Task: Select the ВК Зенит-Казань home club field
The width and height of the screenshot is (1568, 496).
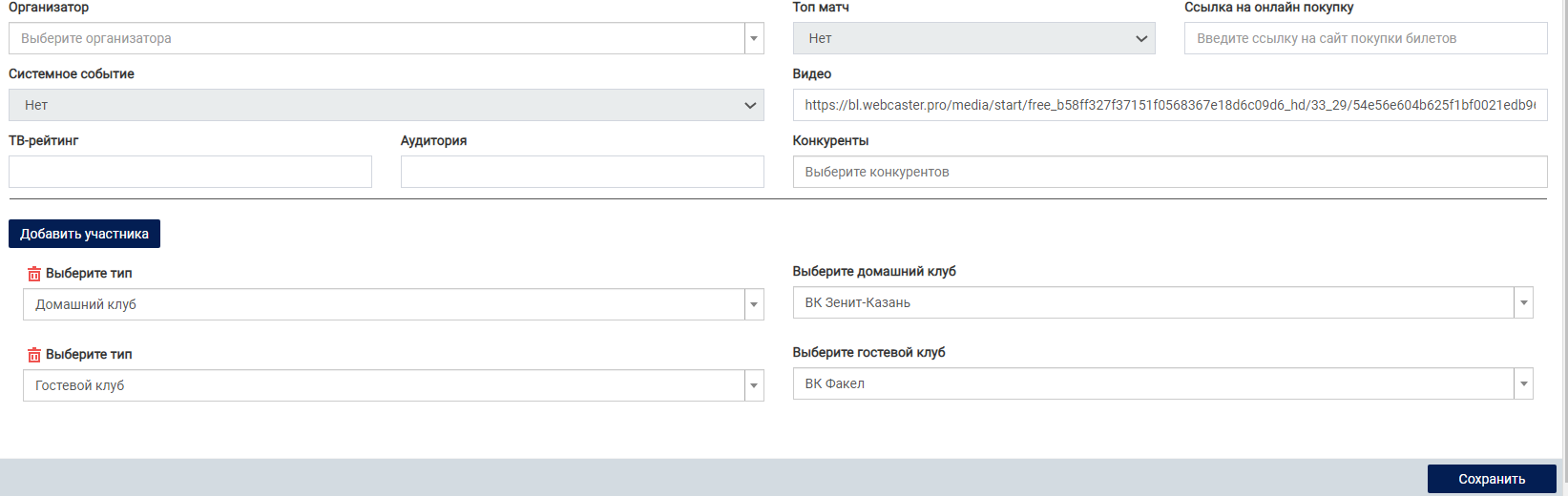Action: (1152, 303)
